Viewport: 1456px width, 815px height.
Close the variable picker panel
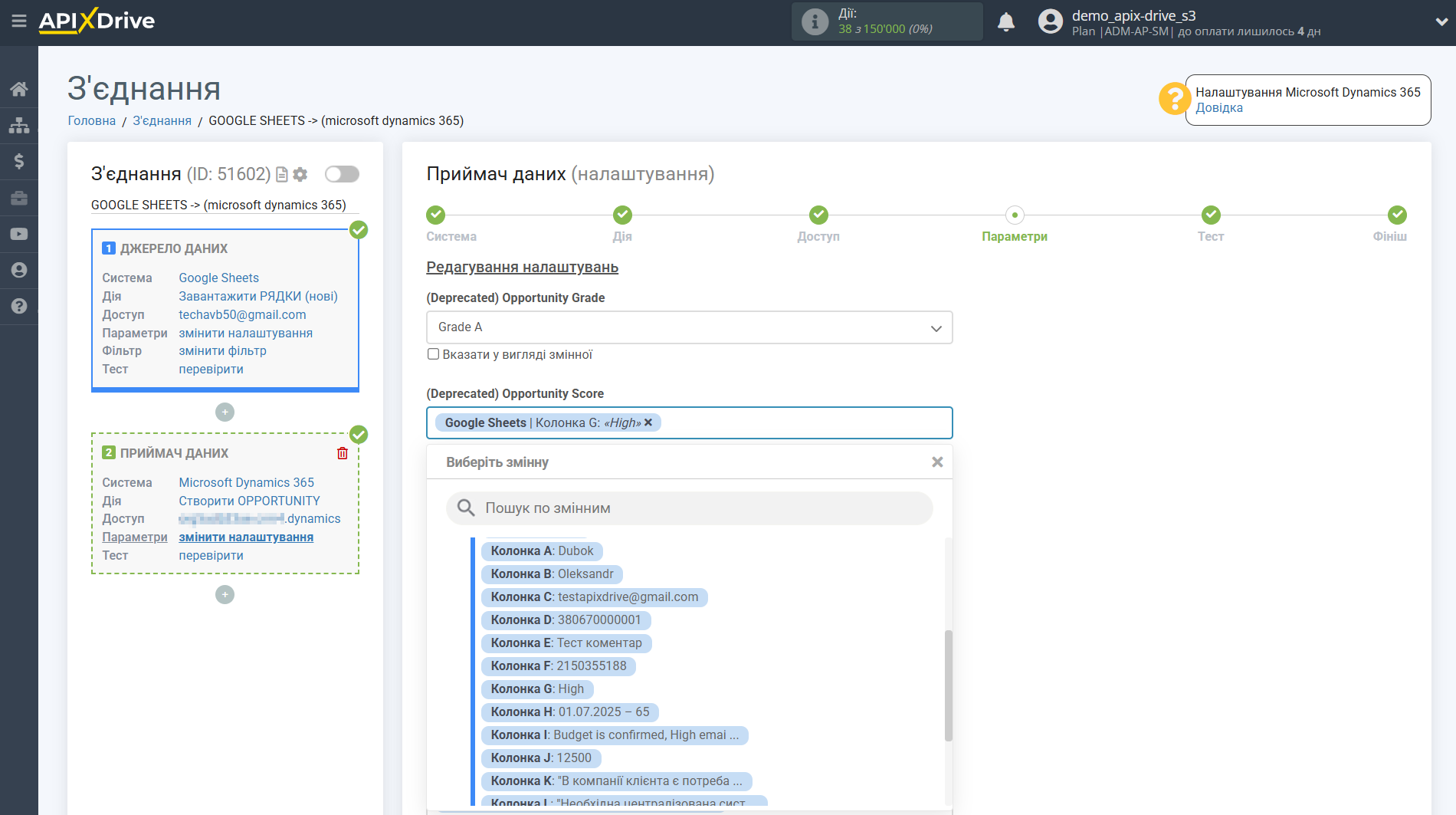pos(937,462)
